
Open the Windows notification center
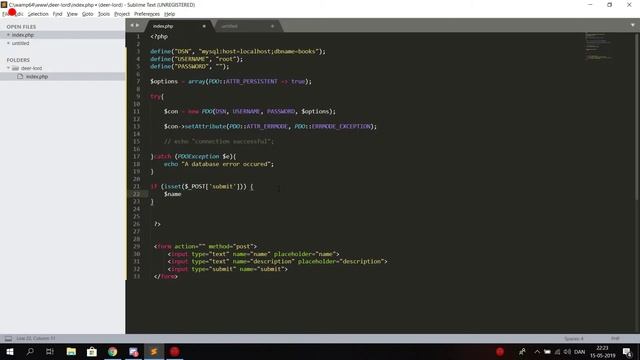click(x=627, y=351)
